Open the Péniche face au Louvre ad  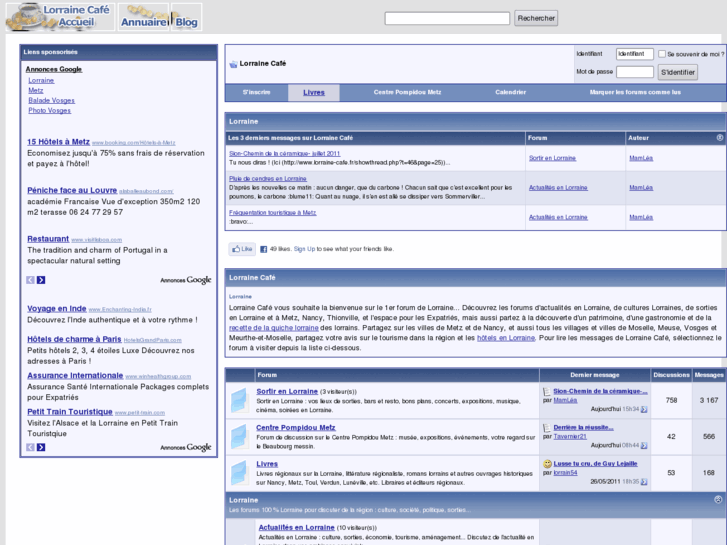point(72,190)
